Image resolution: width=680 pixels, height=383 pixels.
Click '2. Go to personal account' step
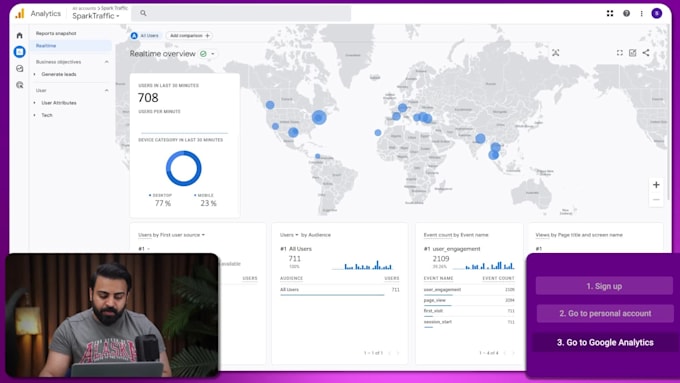605,313
